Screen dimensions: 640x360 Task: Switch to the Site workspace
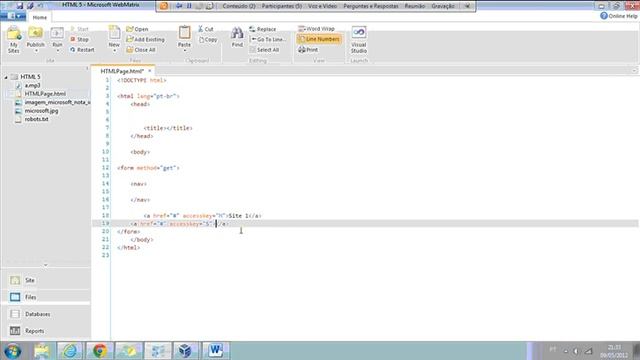(45, 280)
